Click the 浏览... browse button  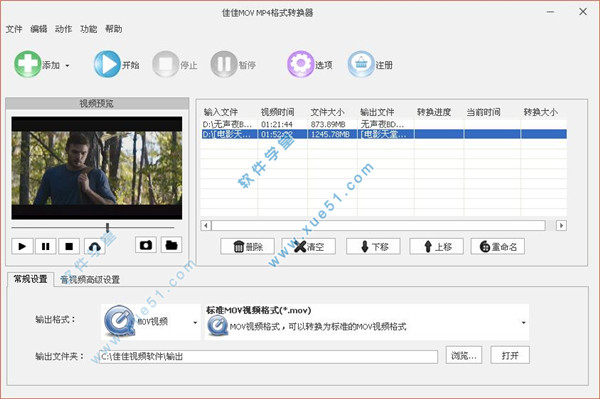point(464,355)
